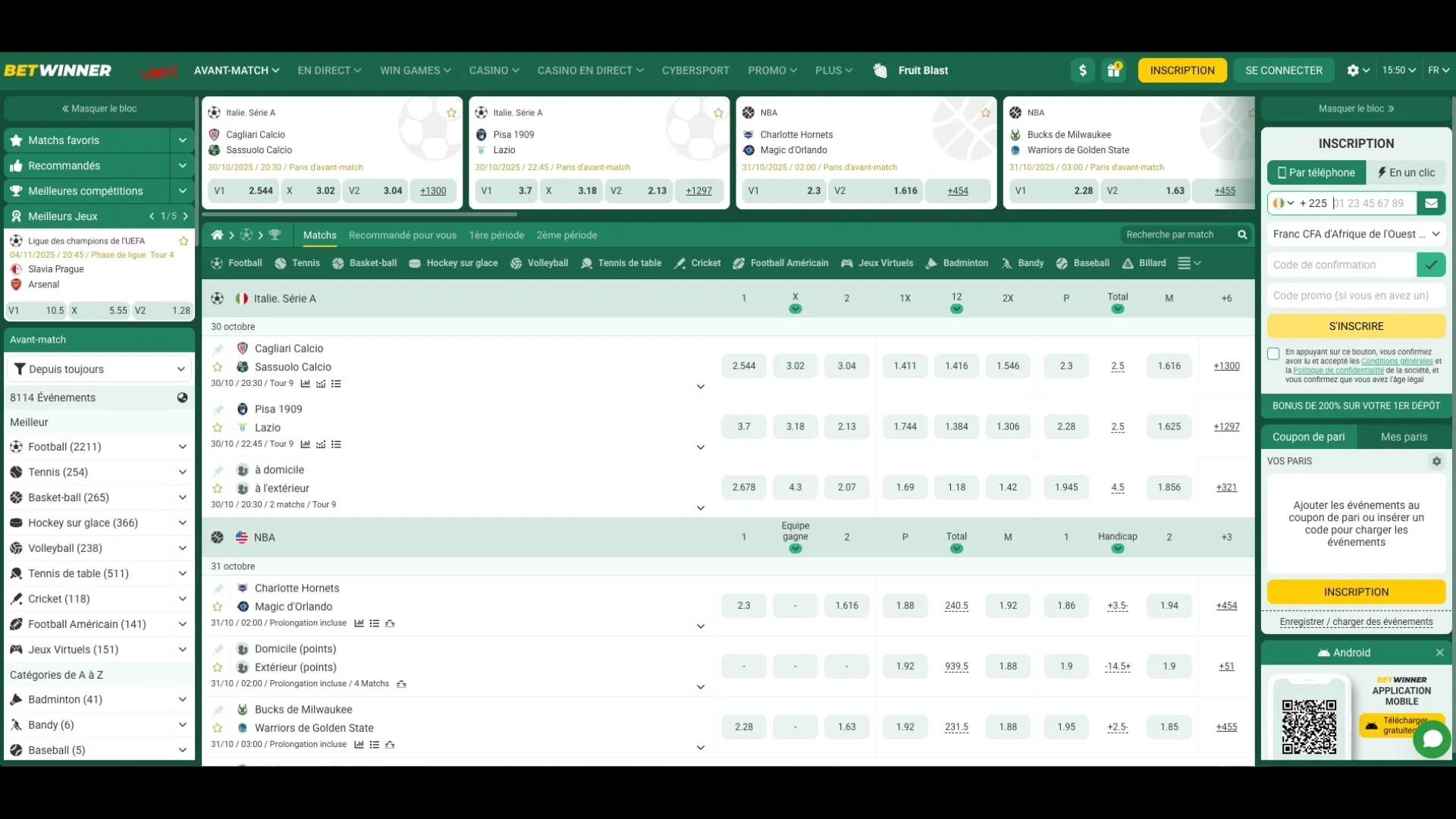Image resolution: width=1456 pixels, height=819 pixels.
Task: Open the Depuis toujours time filter
Action: pyautogui.click(x=99, y=369)
